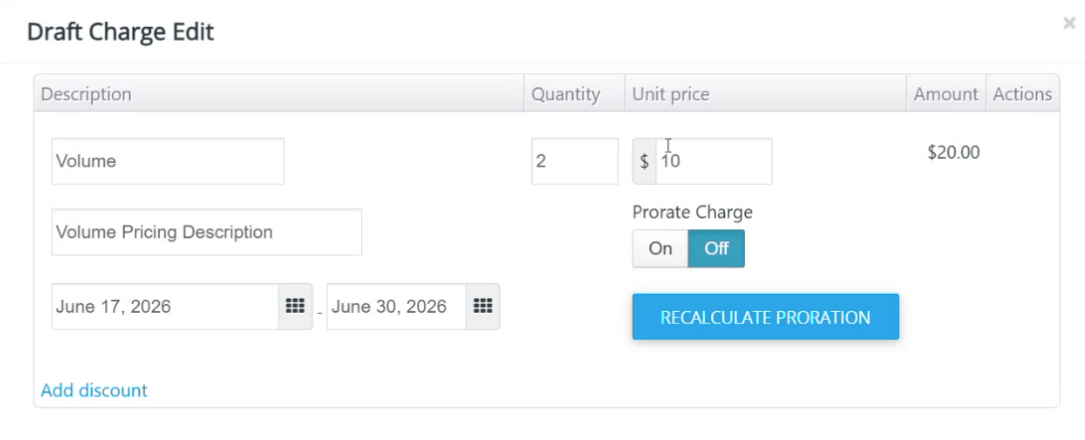Click the June 17, 2026 start date field

pos(165,306)
